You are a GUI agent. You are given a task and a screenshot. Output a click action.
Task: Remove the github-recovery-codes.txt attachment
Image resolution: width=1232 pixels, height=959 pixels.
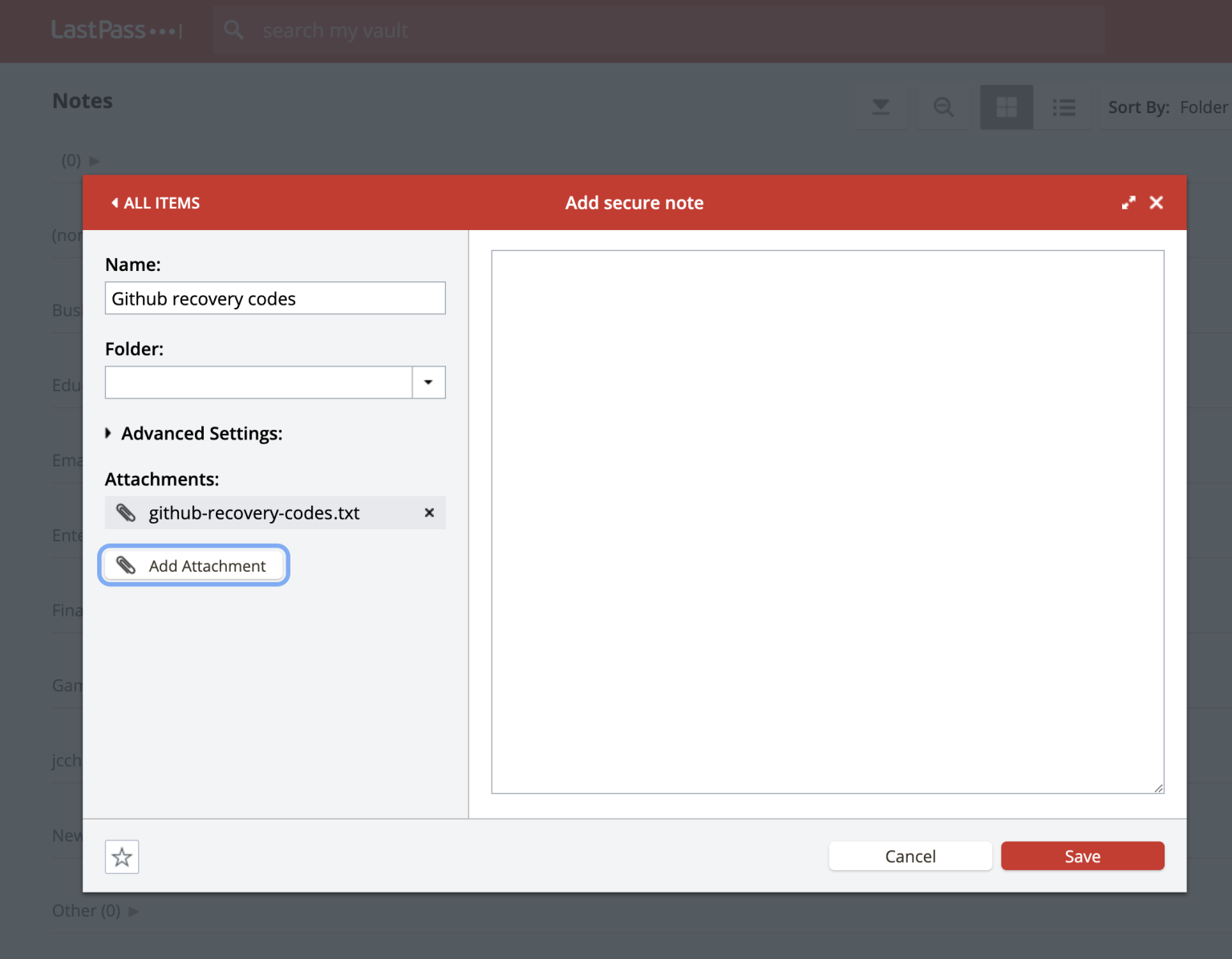(x=429, y=512)
